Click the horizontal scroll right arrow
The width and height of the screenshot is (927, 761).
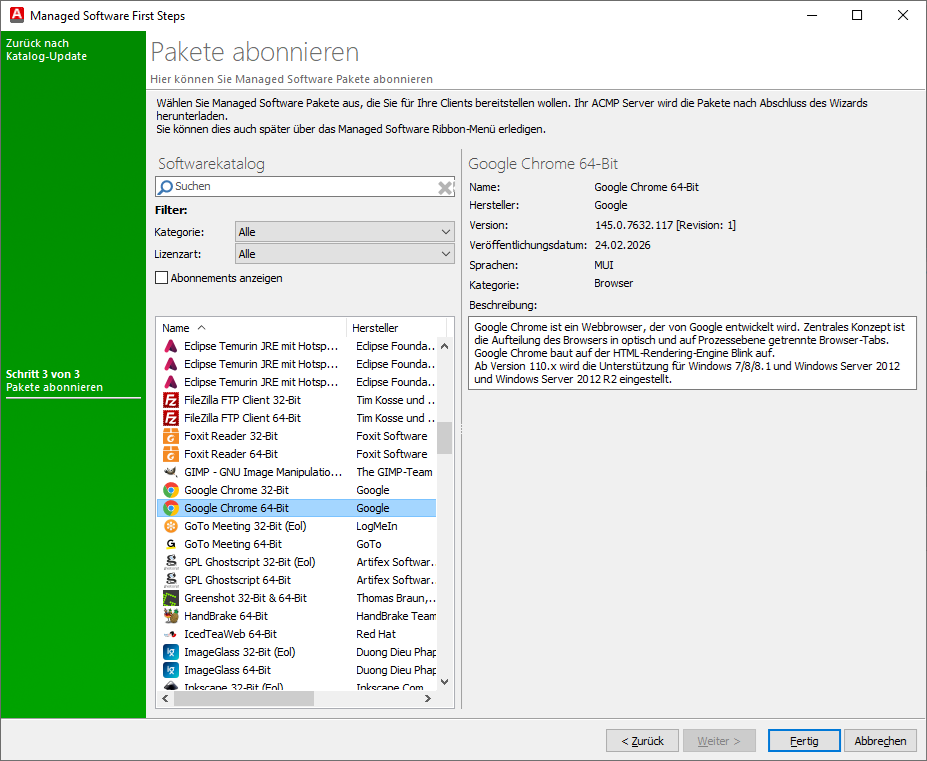point(428,698)
